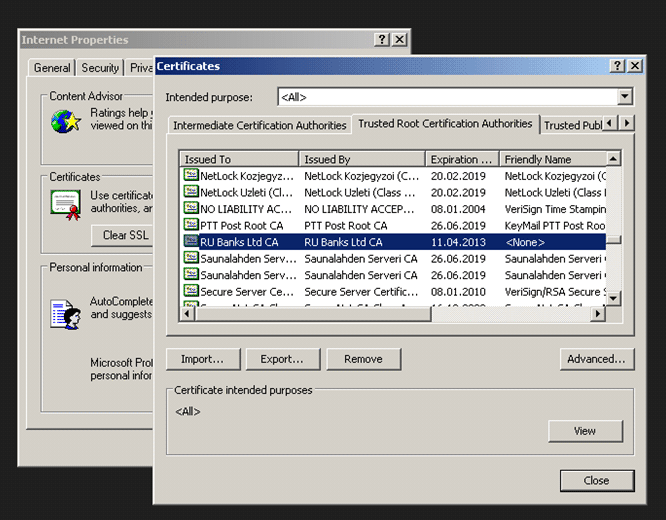Viewport: 666px width, 520px height.
Task: Click the RU Banks Ltd CA certificate icon
Action: 191,241
